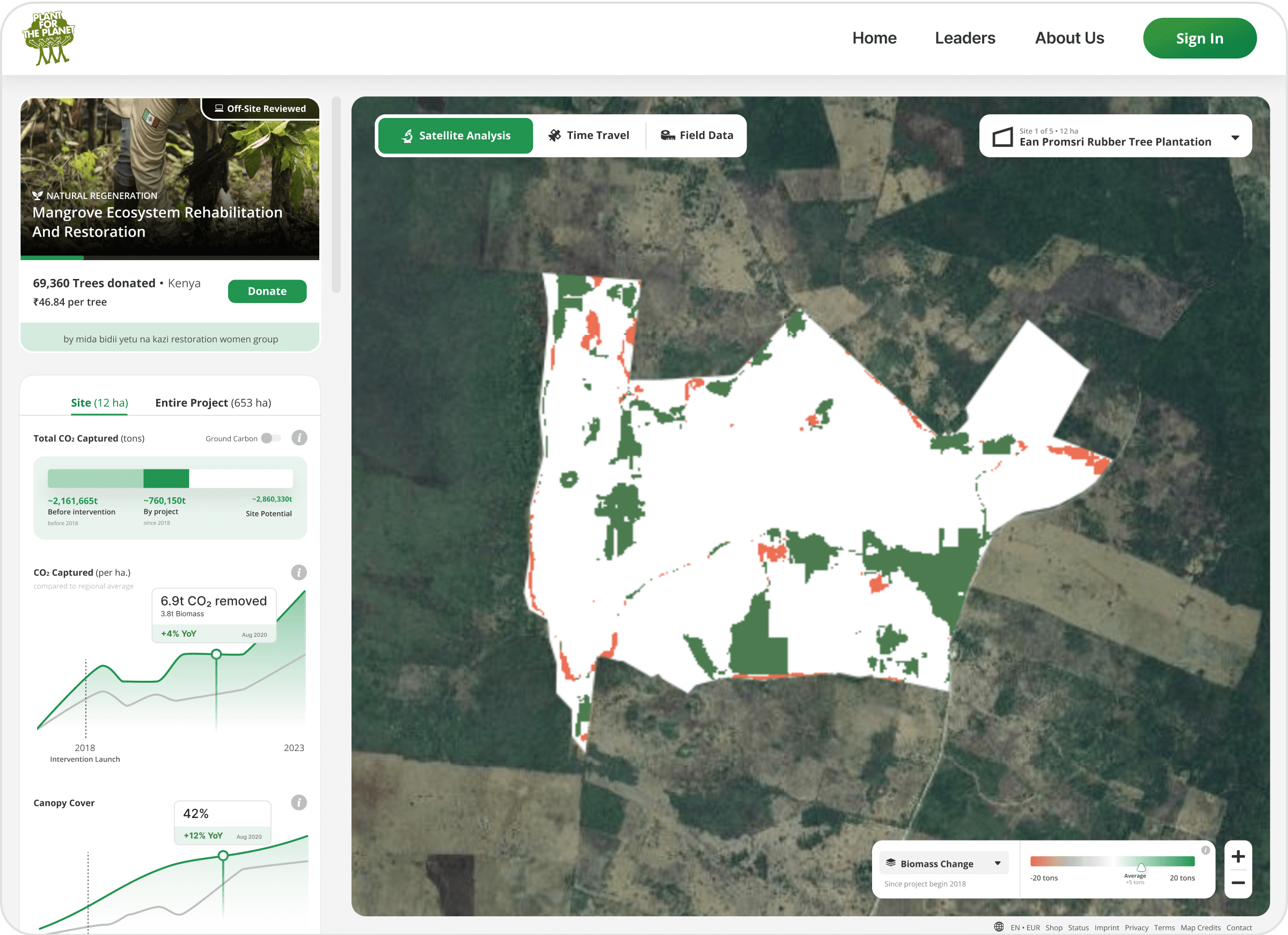The height and width of the screenshot is (935, 1288).
Task: Select the Aug 2020 canopy cover marker
Action: click(223, 856)
